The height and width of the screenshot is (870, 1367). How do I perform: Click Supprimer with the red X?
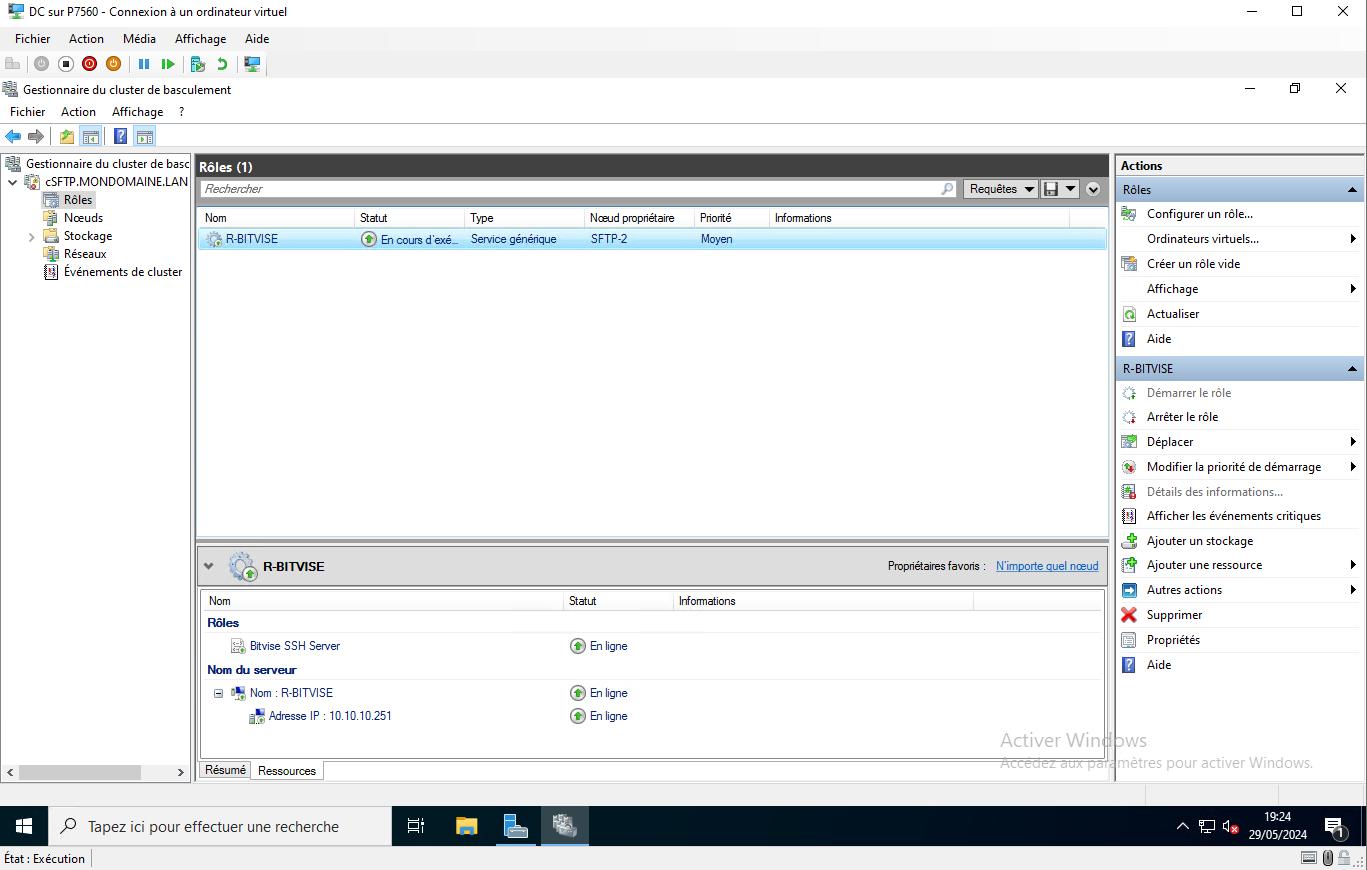[1174, 615]
